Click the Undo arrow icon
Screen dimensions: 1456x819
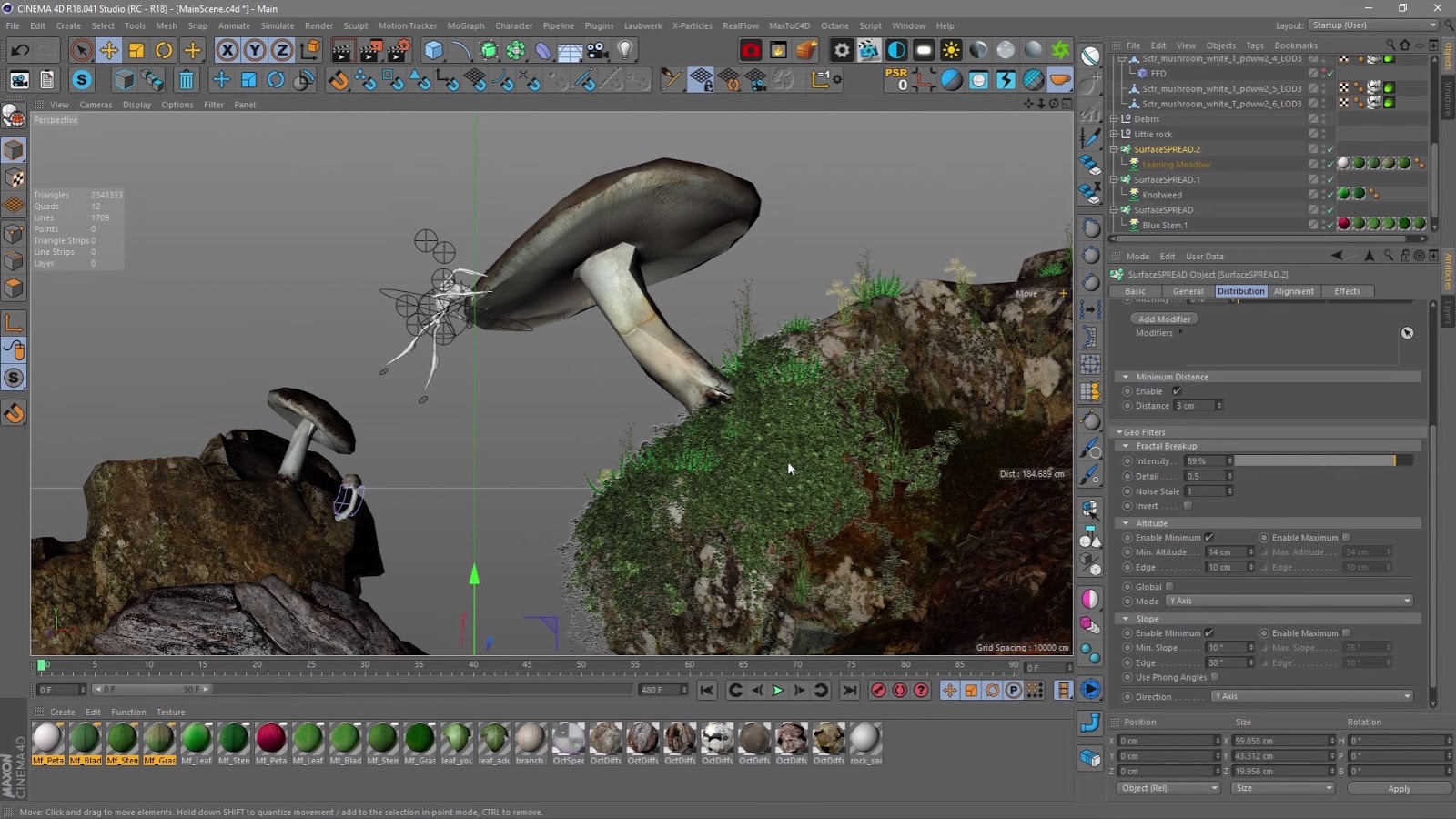pyautogui.click(x=19, y=50)
